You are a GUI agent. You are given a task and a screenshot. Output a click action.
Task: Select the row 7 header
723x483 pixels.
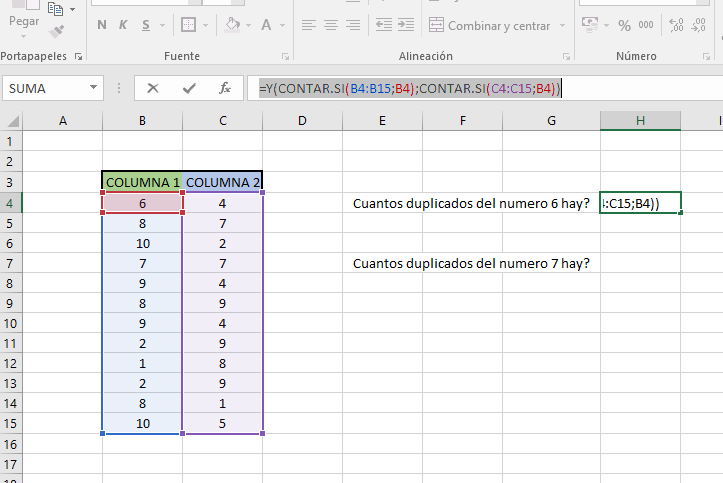10,264
